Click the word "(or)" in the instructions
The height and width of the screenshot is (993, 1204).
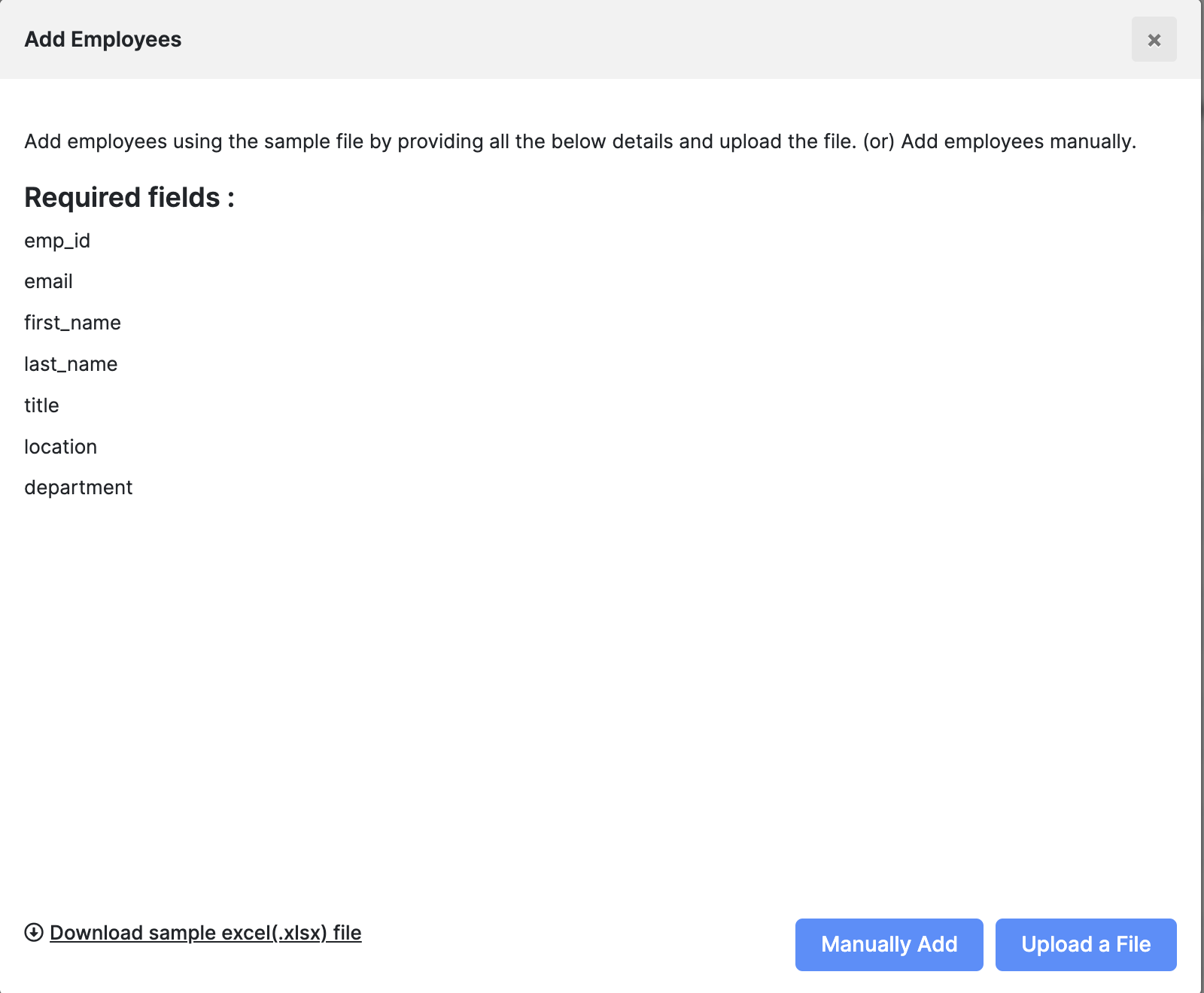878,141
